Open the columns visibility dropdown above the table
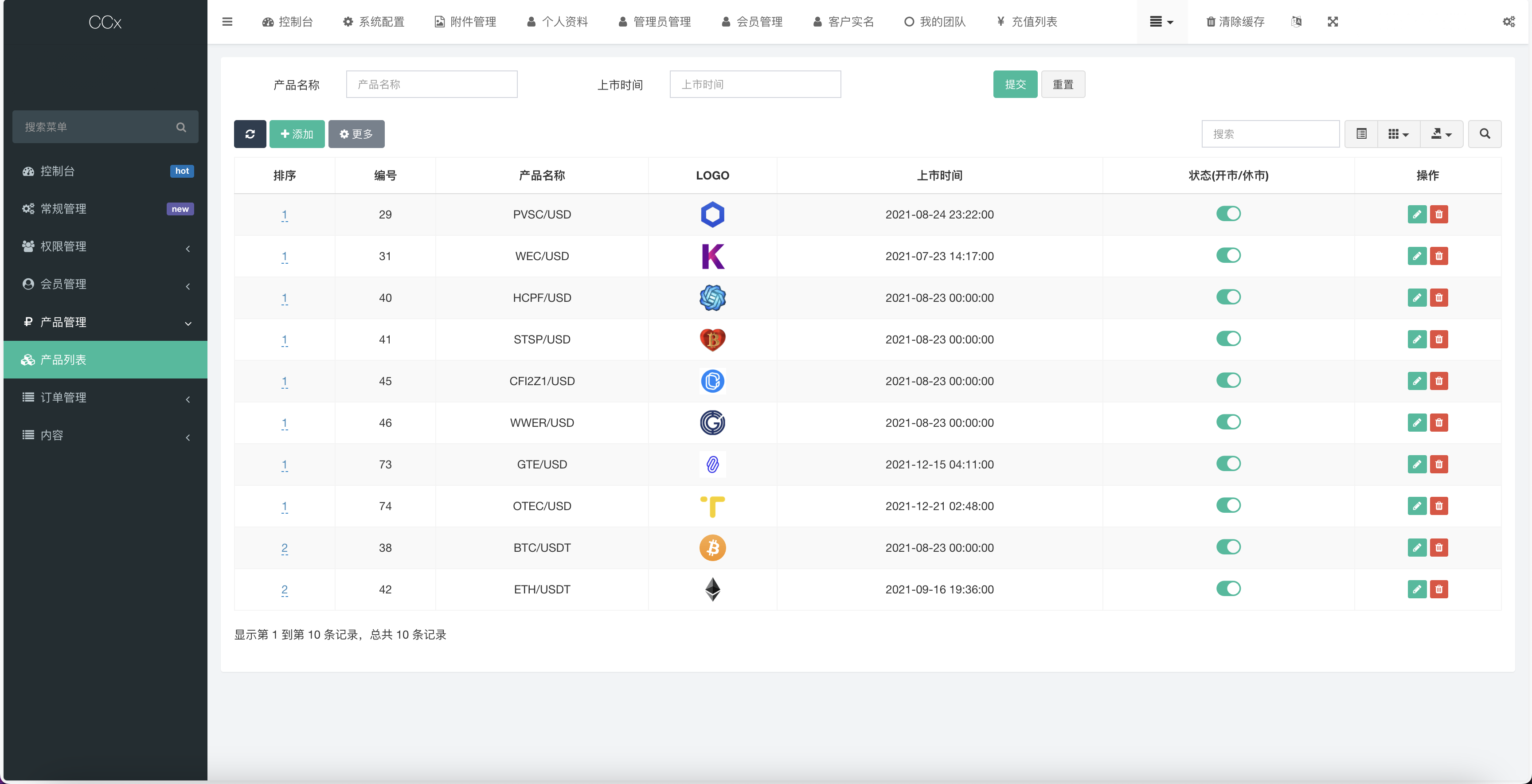 (1399, 134)
